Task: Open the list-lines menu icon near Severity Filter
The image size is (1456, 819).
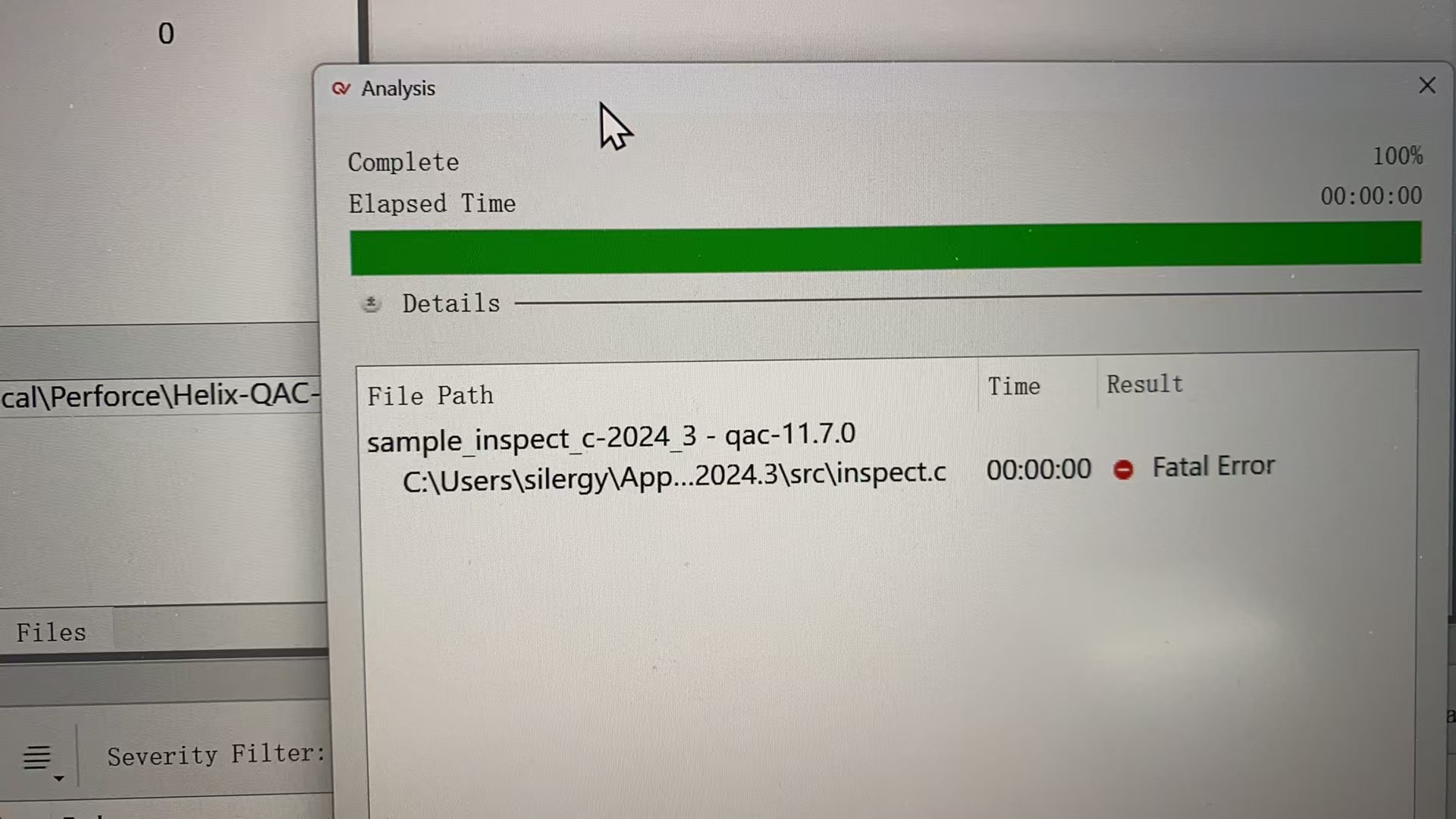Action: (36, 757)
